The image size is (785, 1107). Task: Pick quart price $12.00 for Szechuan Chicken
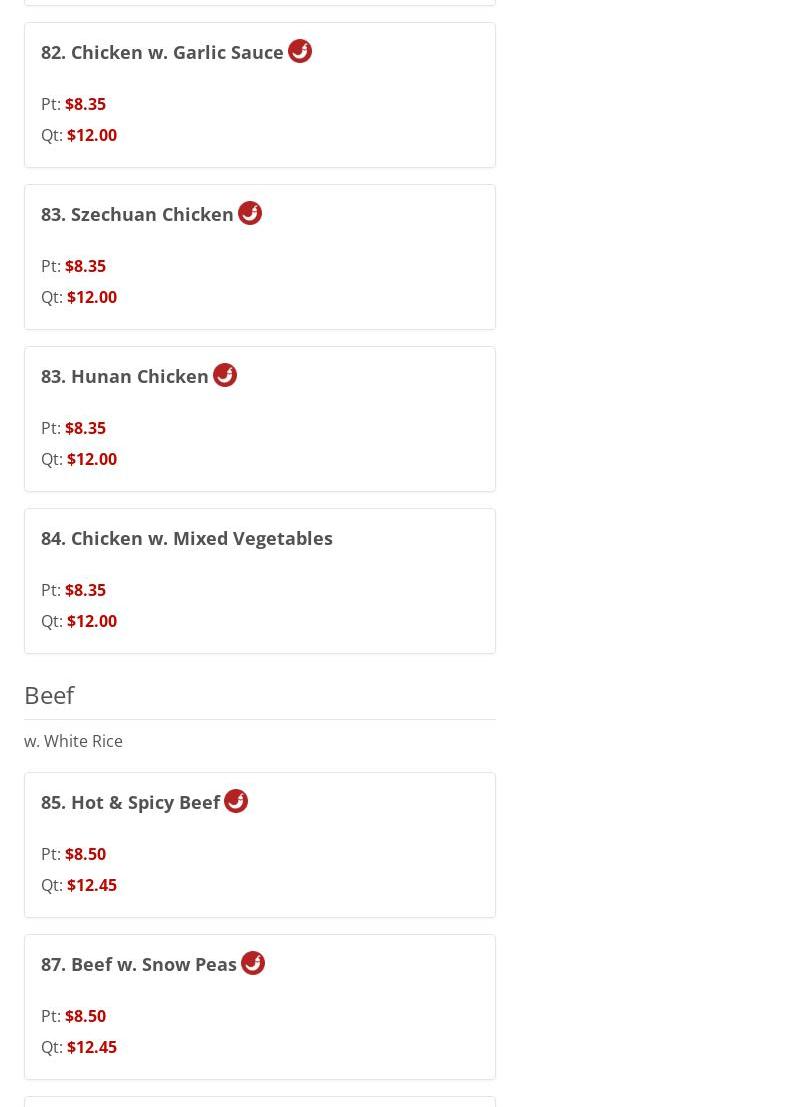point(92,297)
